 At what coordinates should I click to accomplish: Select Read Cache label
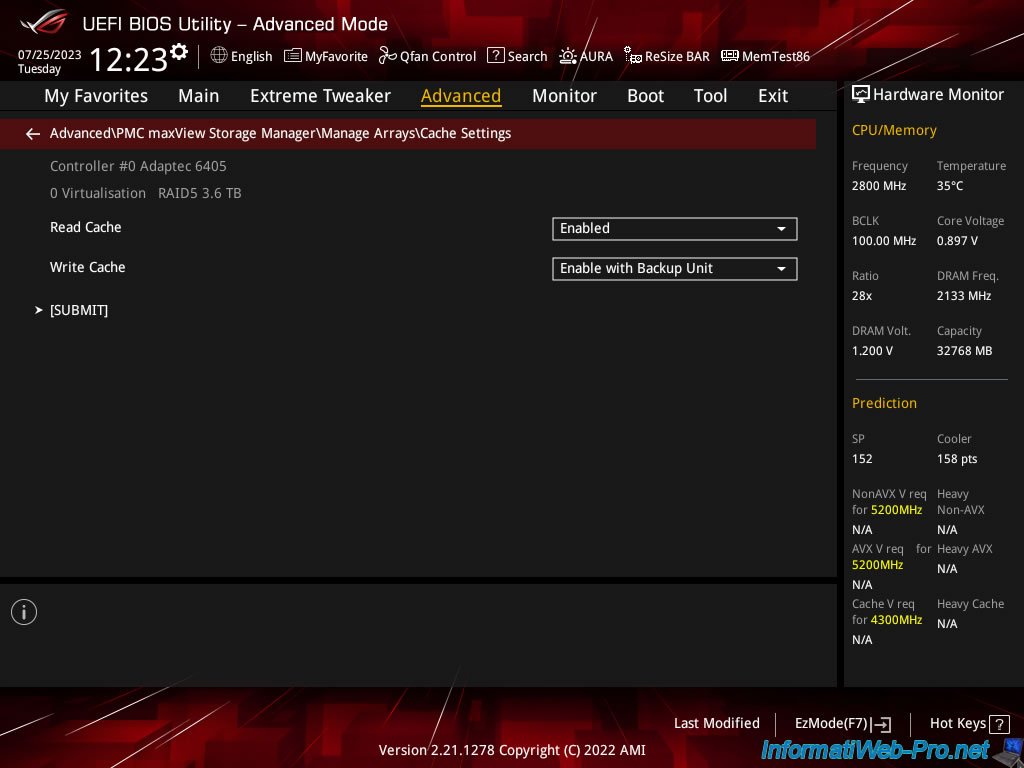tap(86, 227)
